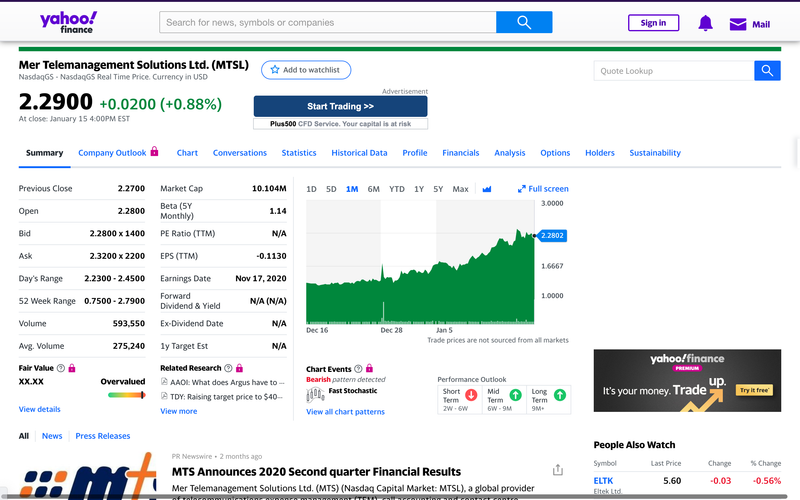Click the main news search field
The image size is (800, 500).
tap(328, 22)
